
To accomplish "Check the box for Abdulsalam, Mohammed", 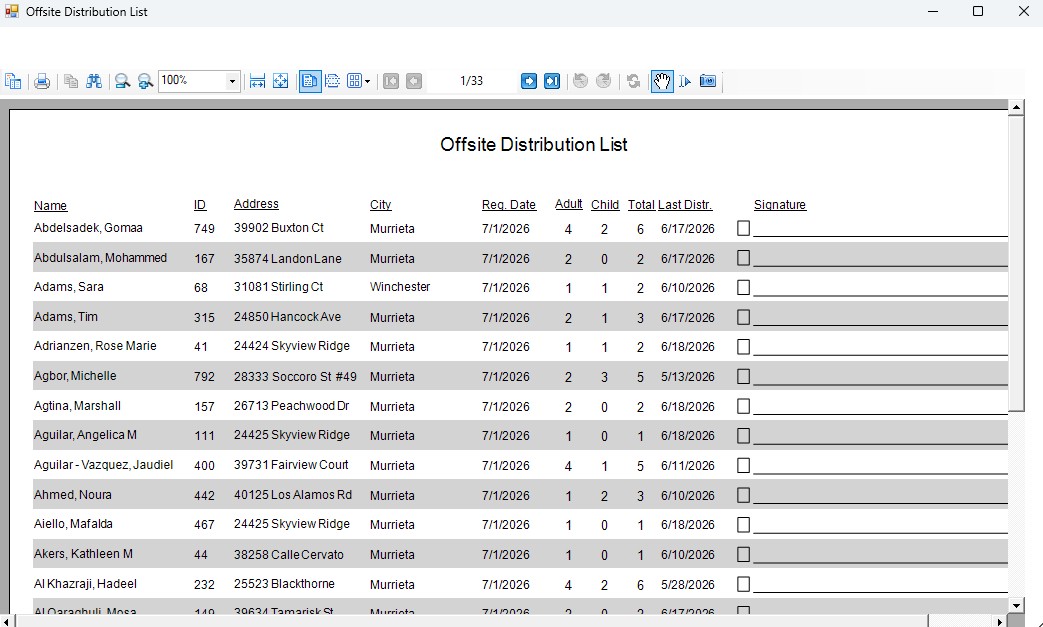I will tap(744, 258).
